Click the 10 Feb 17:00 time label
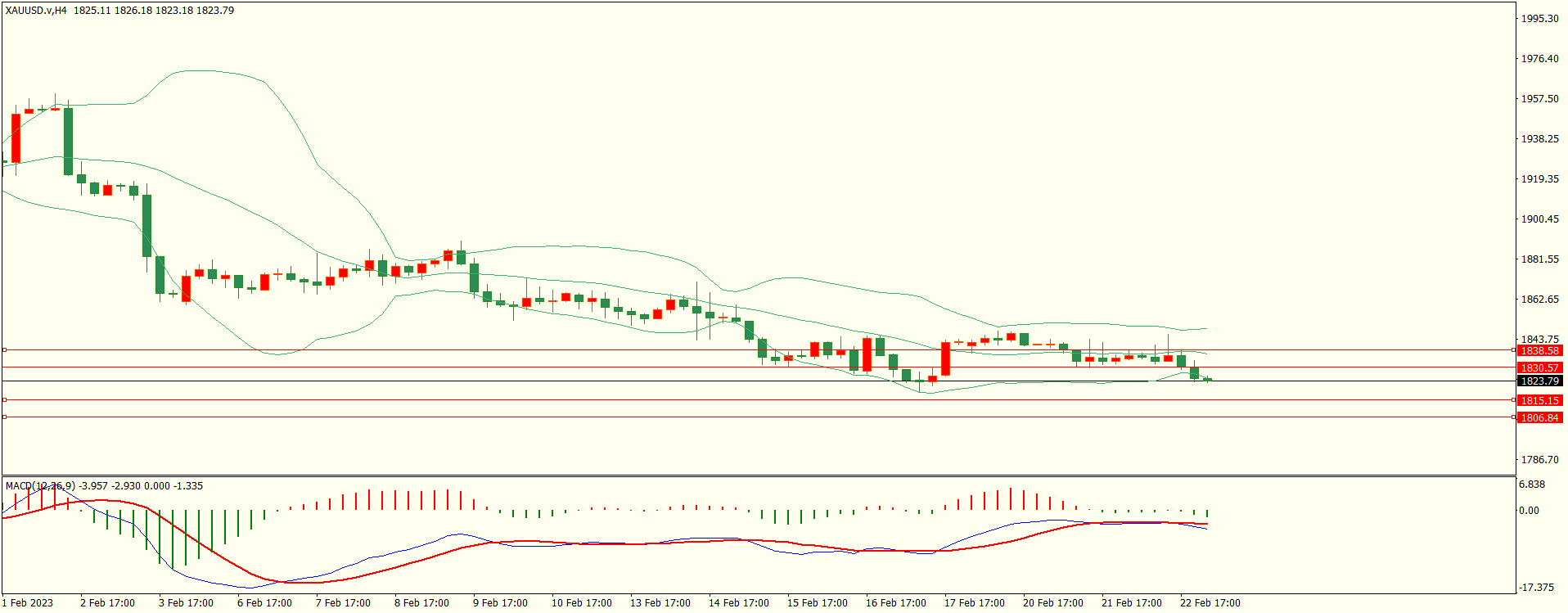Screen dimensions: 1568x613 (581, 603)
